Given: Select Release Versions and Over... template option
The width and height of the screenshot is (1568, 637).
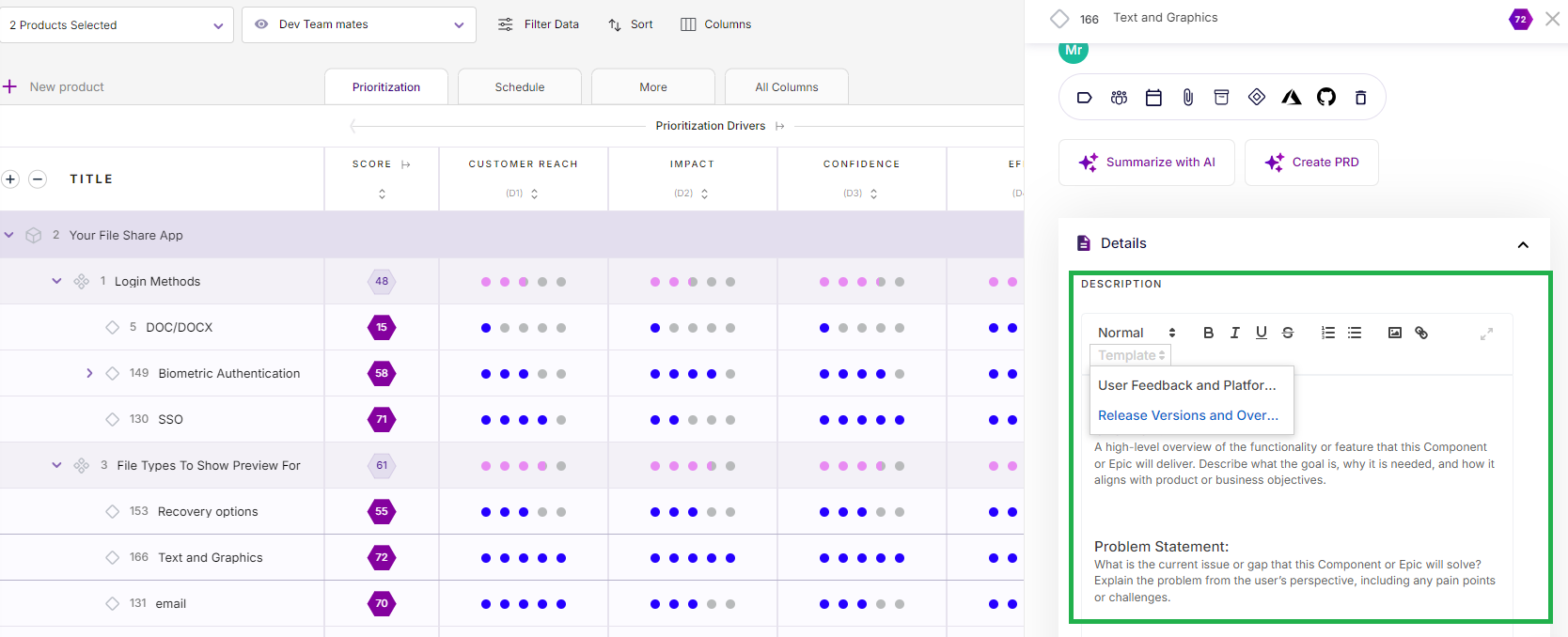Looking at the screenshot, I should [1187, 415].
